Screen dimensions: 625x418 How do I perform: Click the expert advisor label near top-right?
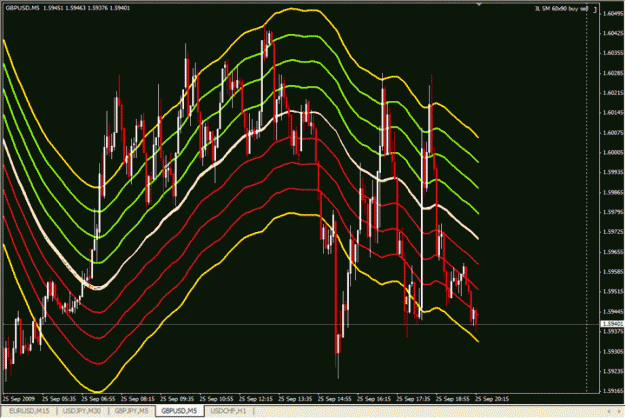561,8
